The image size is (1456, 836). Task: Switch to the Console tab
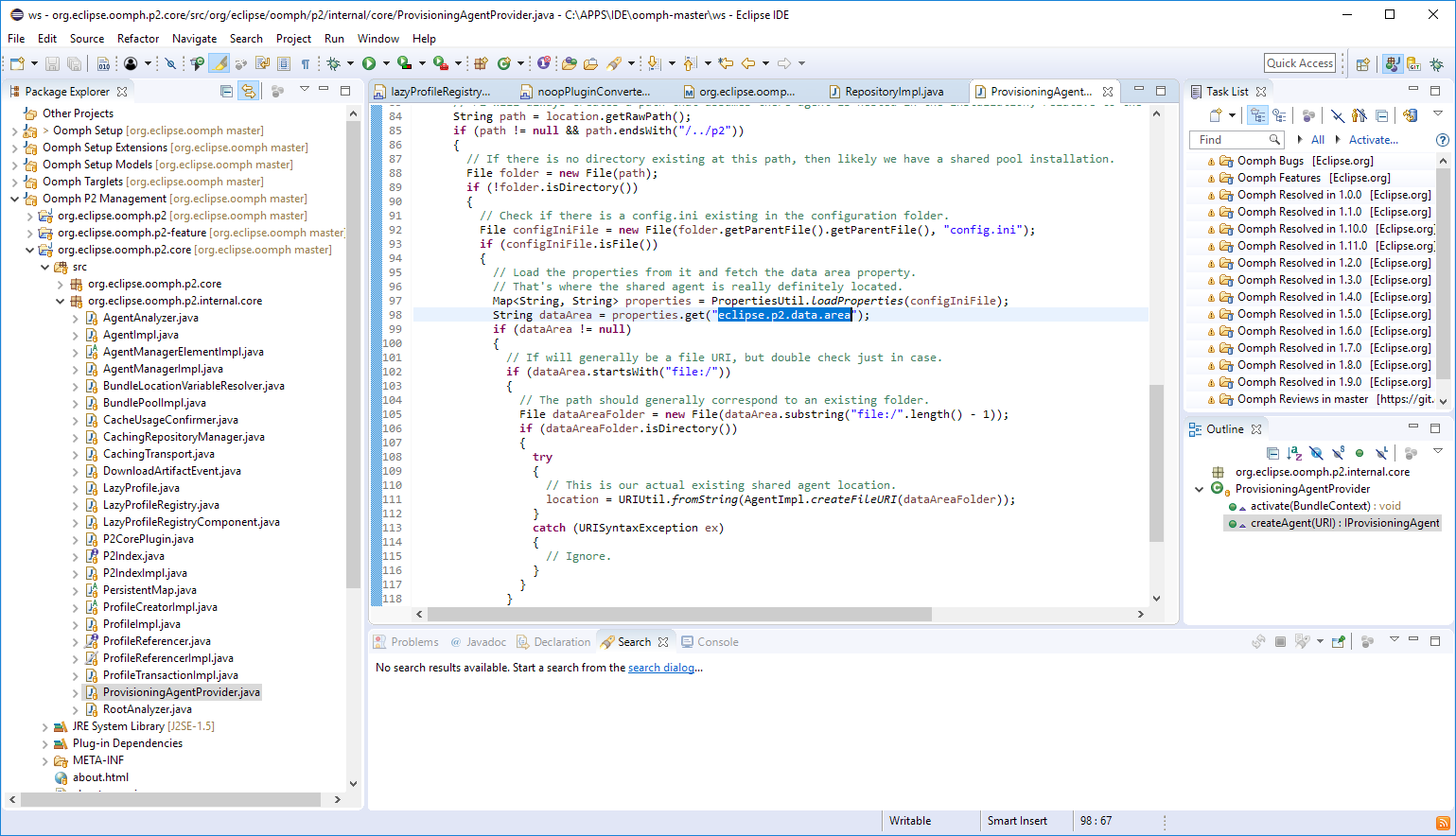point(710,642)
